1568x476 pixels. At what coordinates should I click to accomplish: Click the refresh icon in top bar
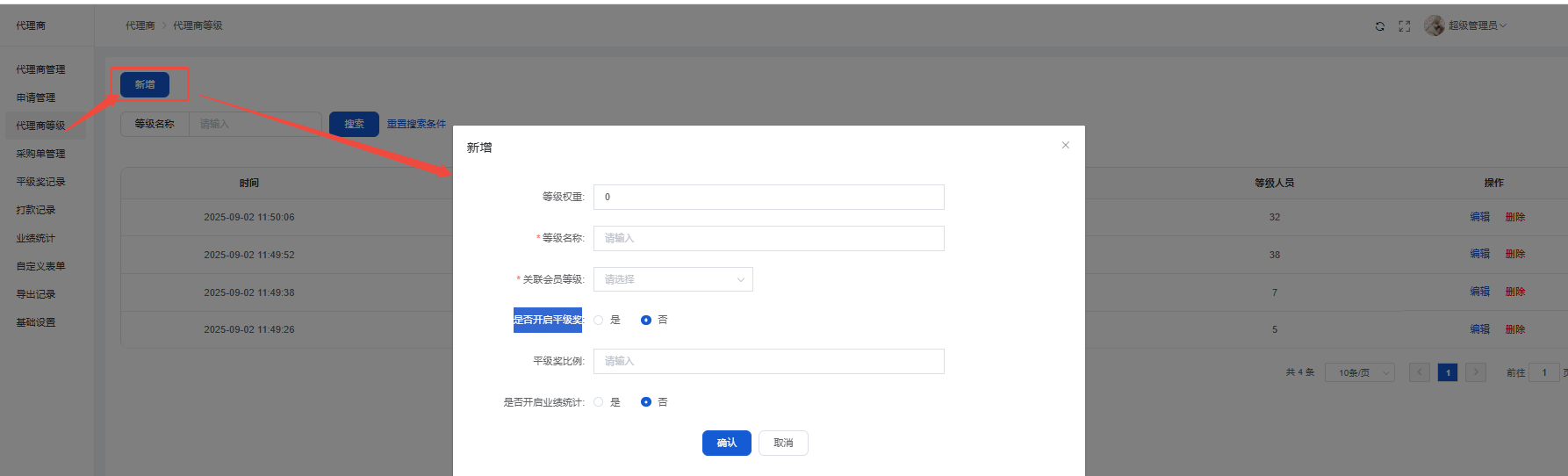(1379, 26)
